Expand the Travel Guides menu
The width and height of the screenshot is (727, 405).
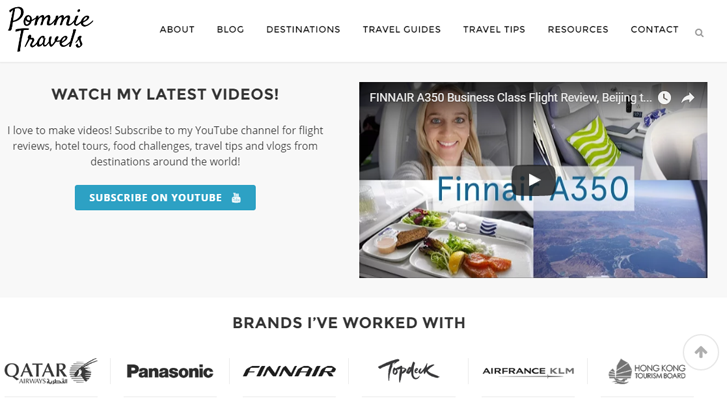(x=402, y=30)
